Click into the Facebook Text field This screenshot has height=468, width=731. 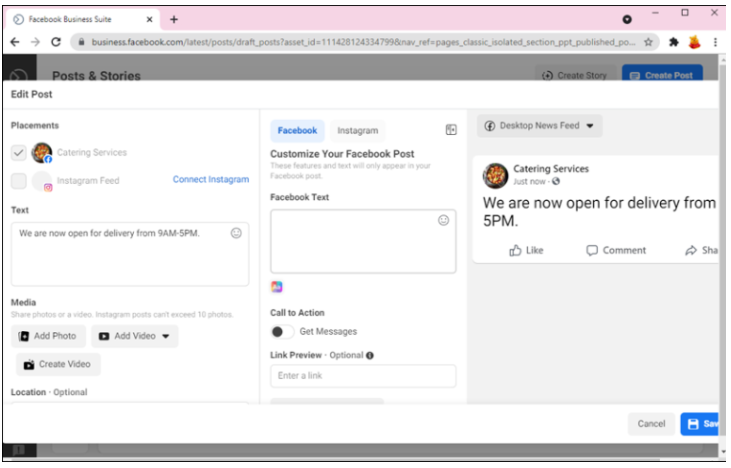[363, 241]
